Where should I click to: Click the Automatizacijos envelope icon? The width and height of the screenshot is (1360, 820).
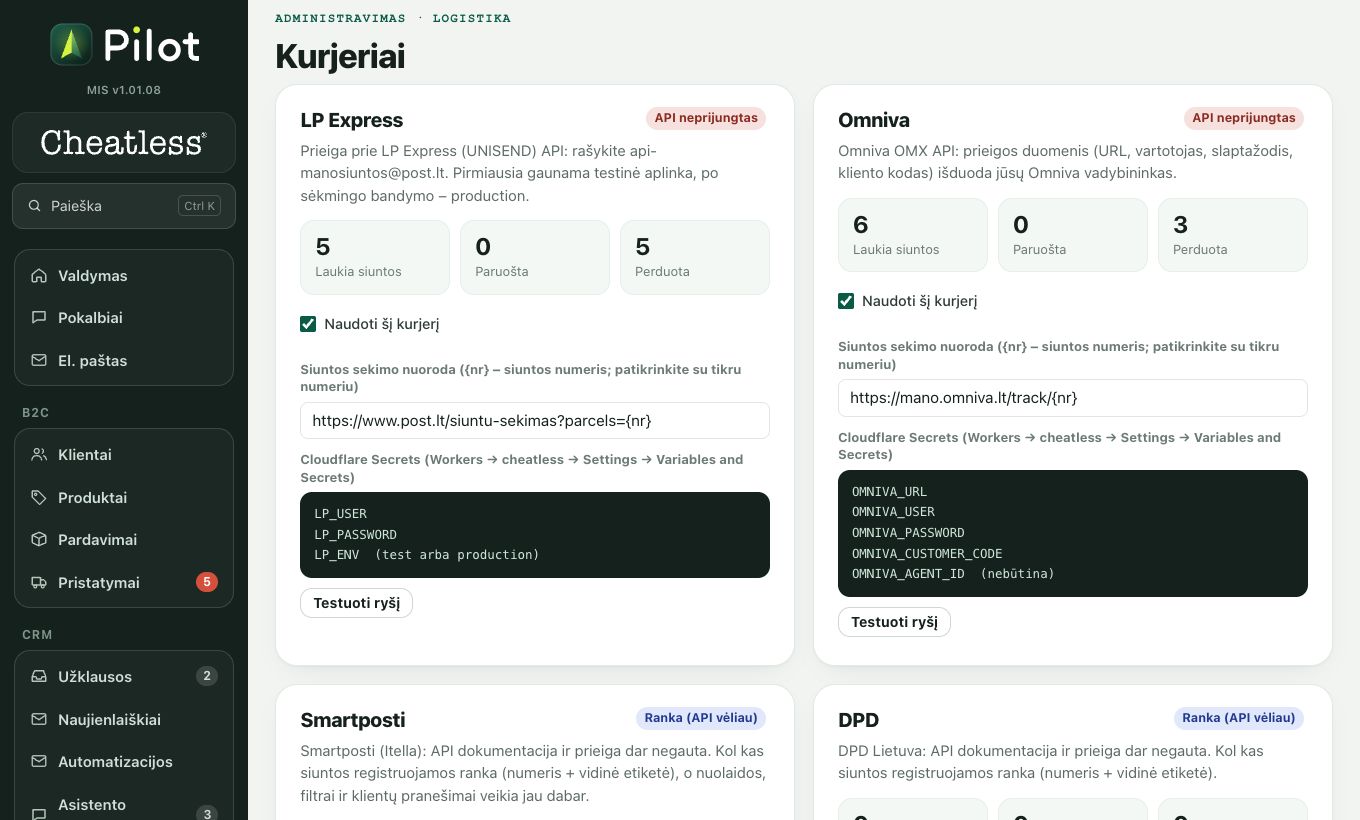click(x=39, y=762)
